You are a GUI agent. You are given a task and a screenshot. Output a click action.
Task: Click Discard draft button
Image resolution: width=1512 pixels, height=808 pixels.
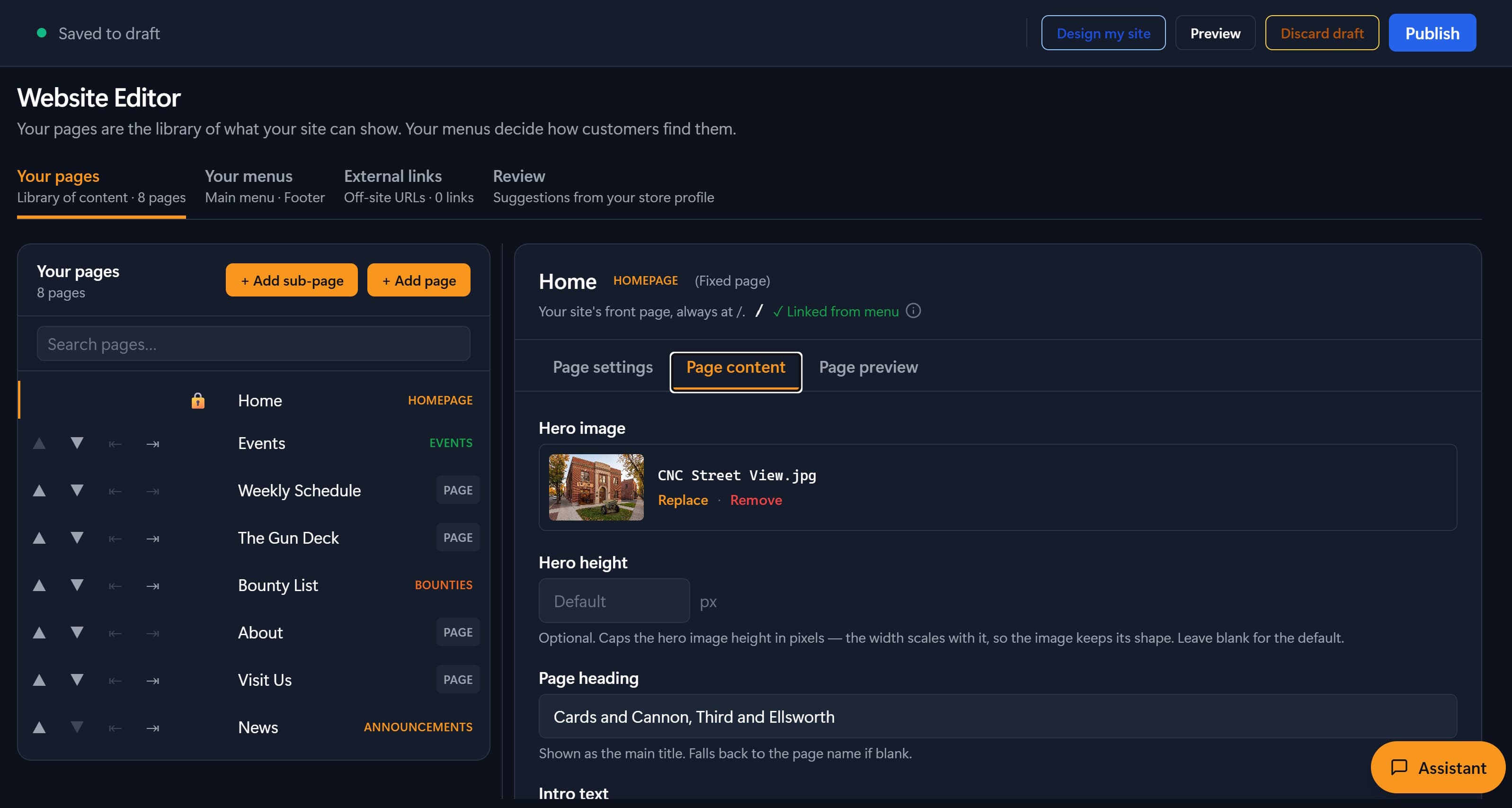tap(1322, 33)
